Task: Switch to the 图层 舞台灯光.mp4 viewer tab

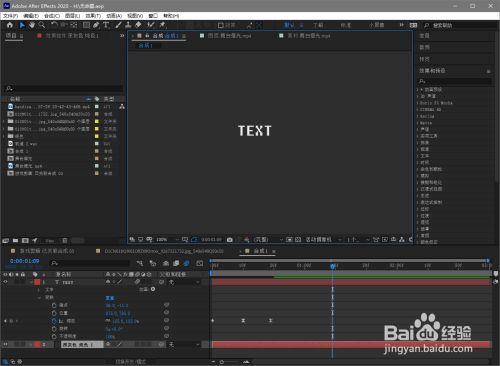Action: tap(229, 36)
